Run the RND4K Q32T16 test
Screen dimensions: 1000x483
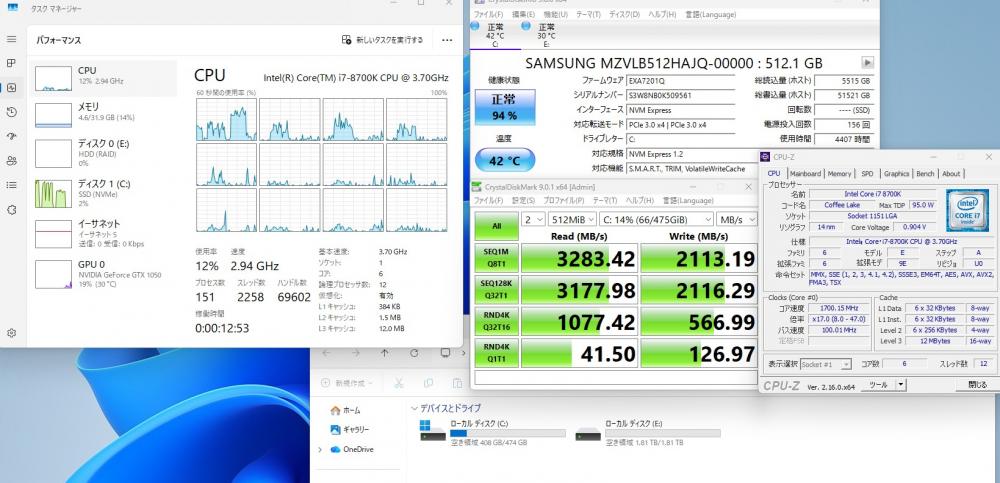click(496, 321)
